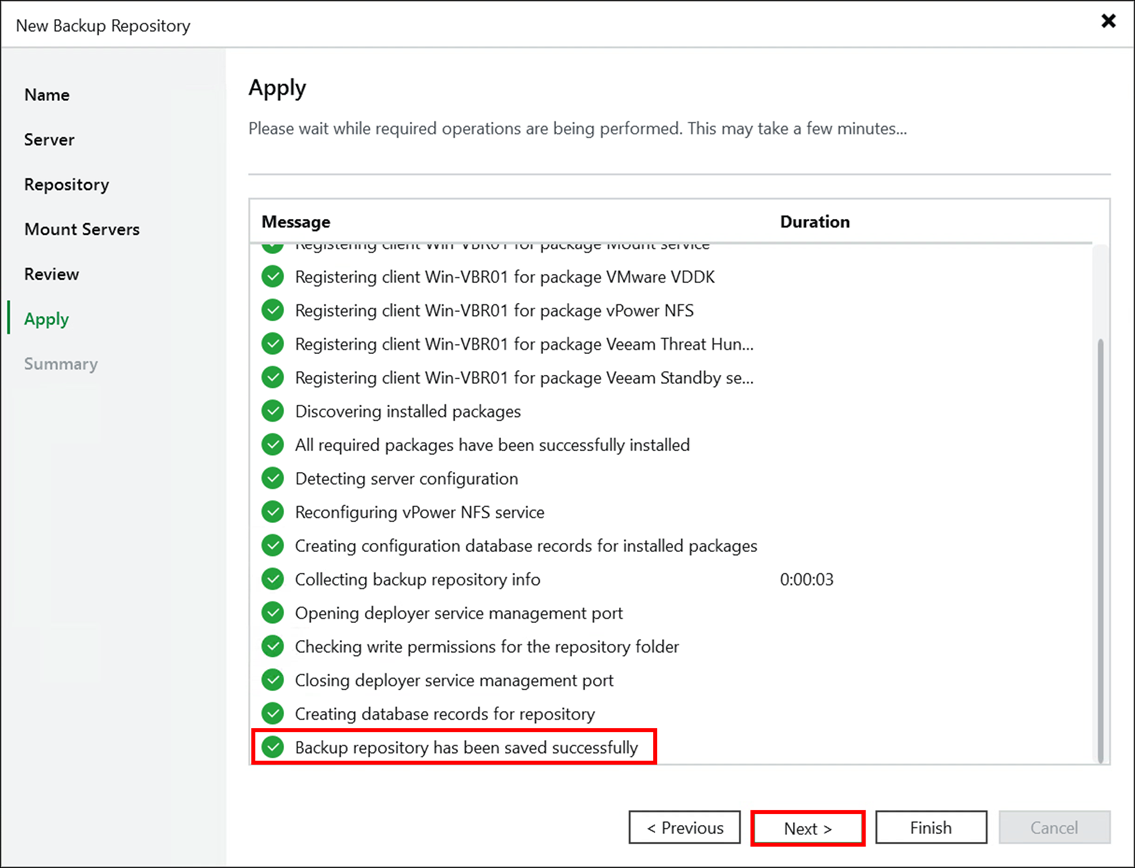Select the Mount Servers step

[x=81, y=229]
